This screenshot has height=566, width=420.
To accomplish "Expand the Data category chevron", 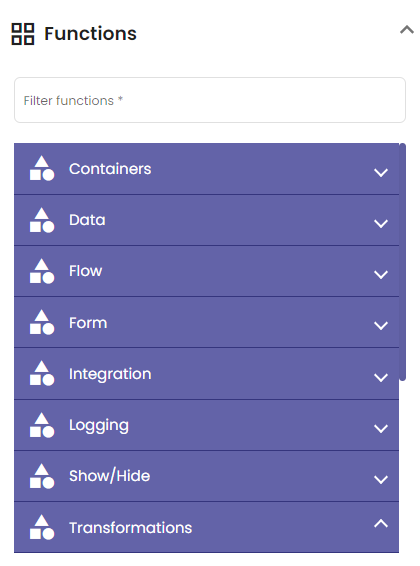I will [381, 224].
